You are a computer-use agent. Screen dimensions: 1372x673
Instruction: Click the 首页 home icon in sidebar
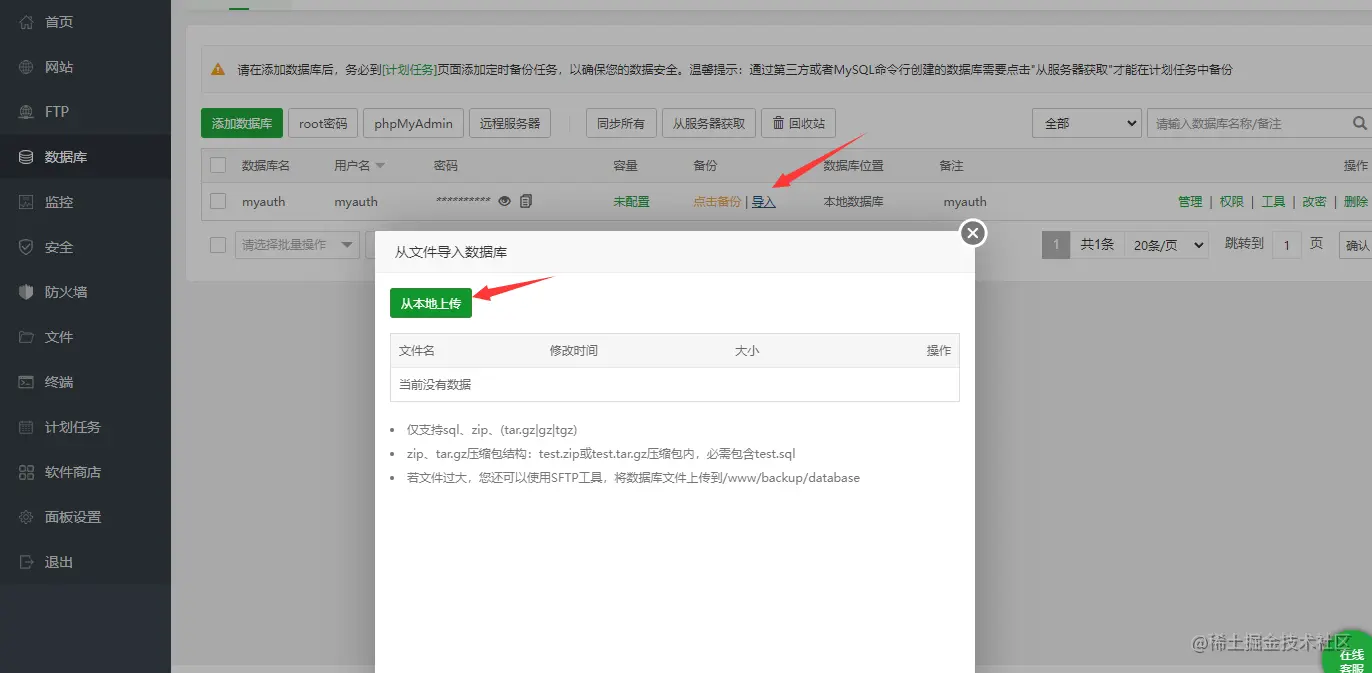26,22
